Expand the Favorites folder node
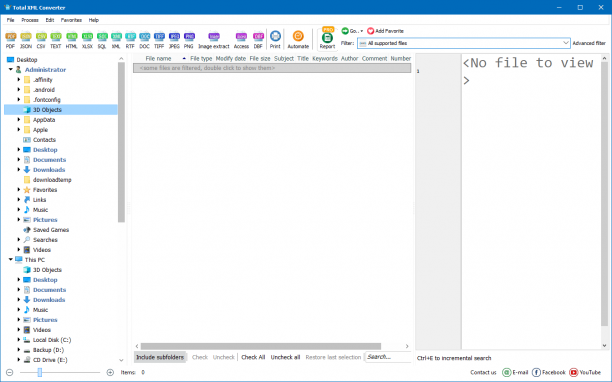 click(19, 190)
